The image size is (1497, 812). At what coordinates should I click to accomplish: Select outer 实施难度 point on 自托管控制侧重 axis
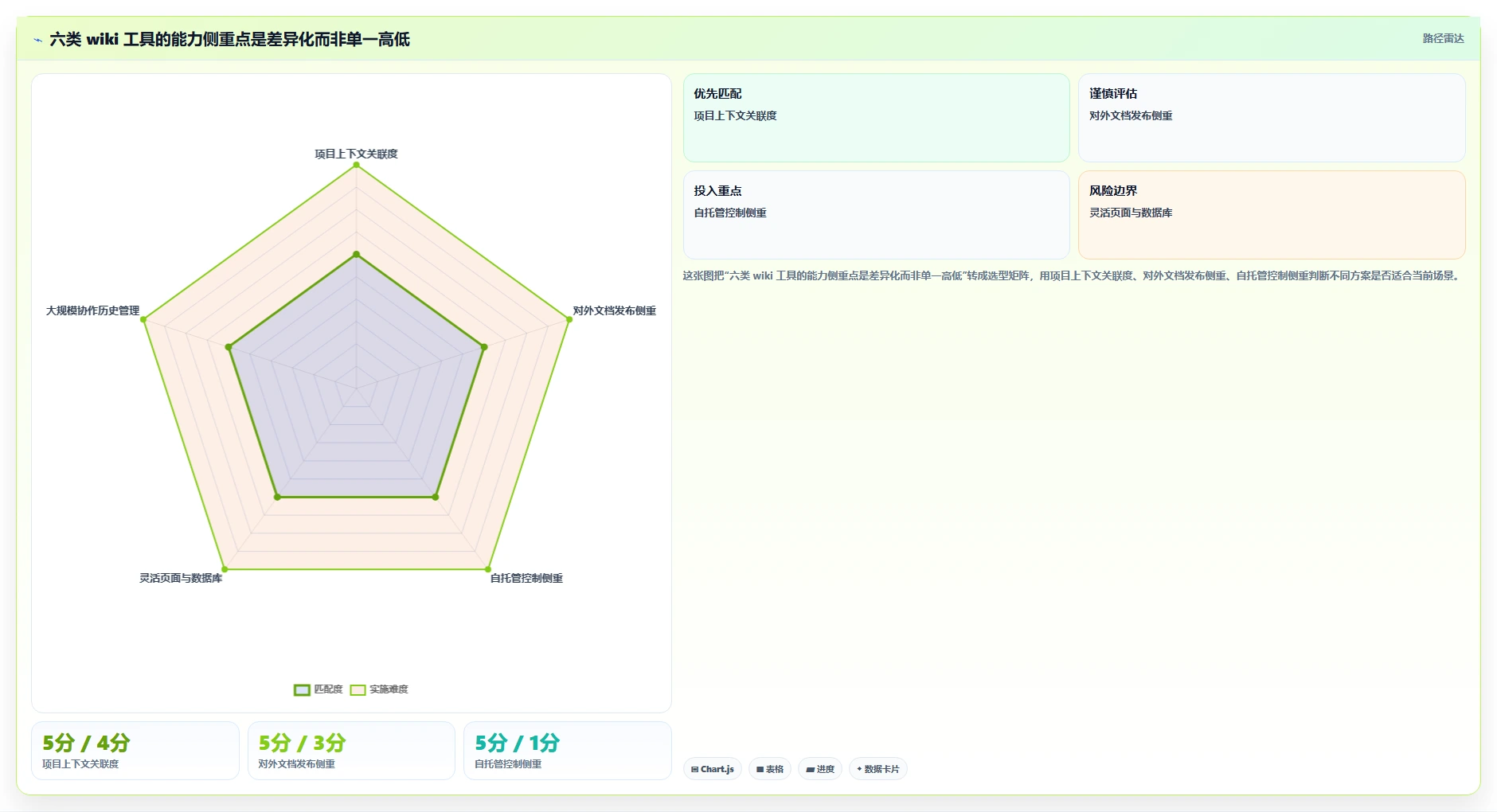coord(487,569)
